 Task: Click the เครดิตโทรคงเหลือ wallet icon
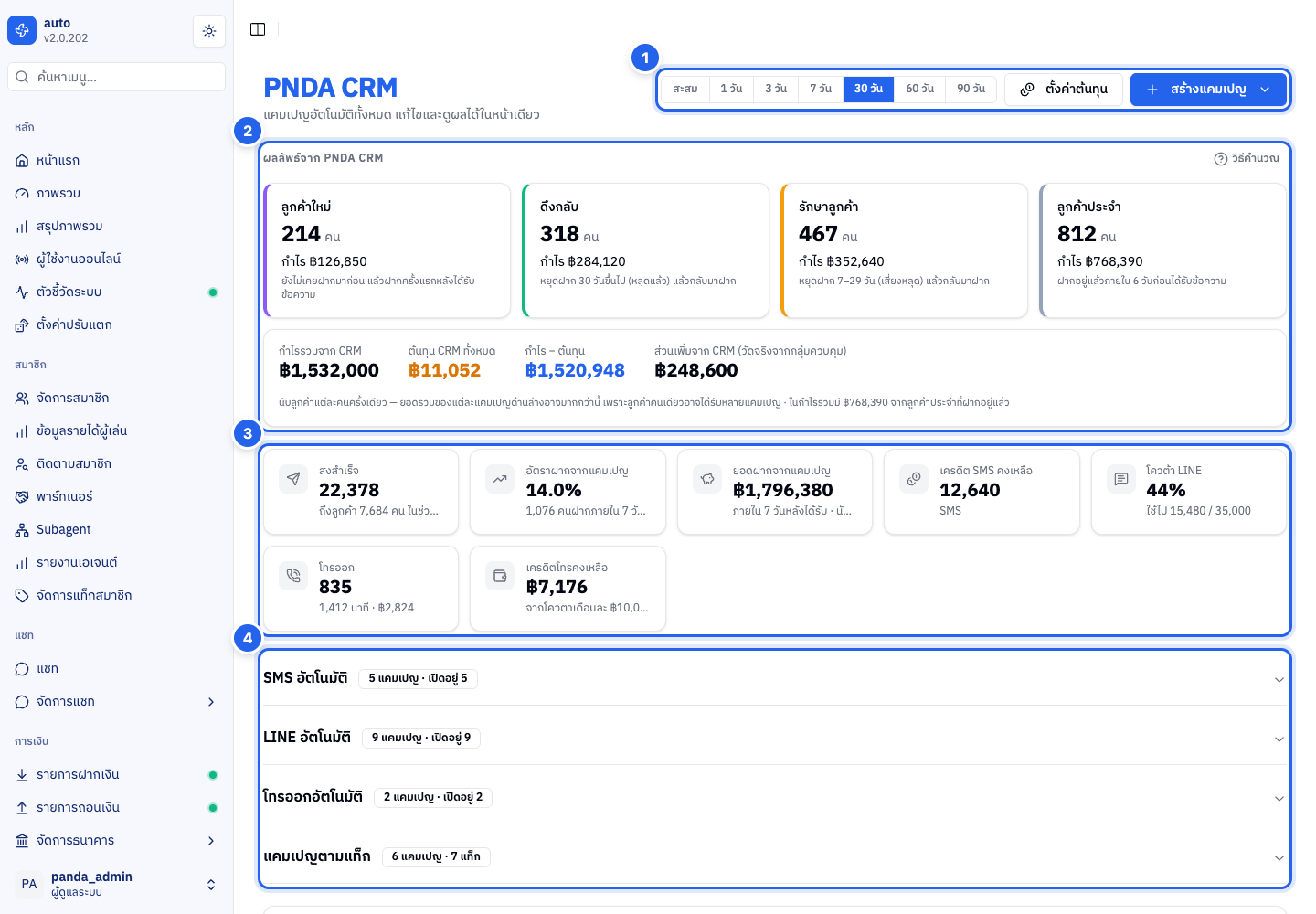[500, 576]
